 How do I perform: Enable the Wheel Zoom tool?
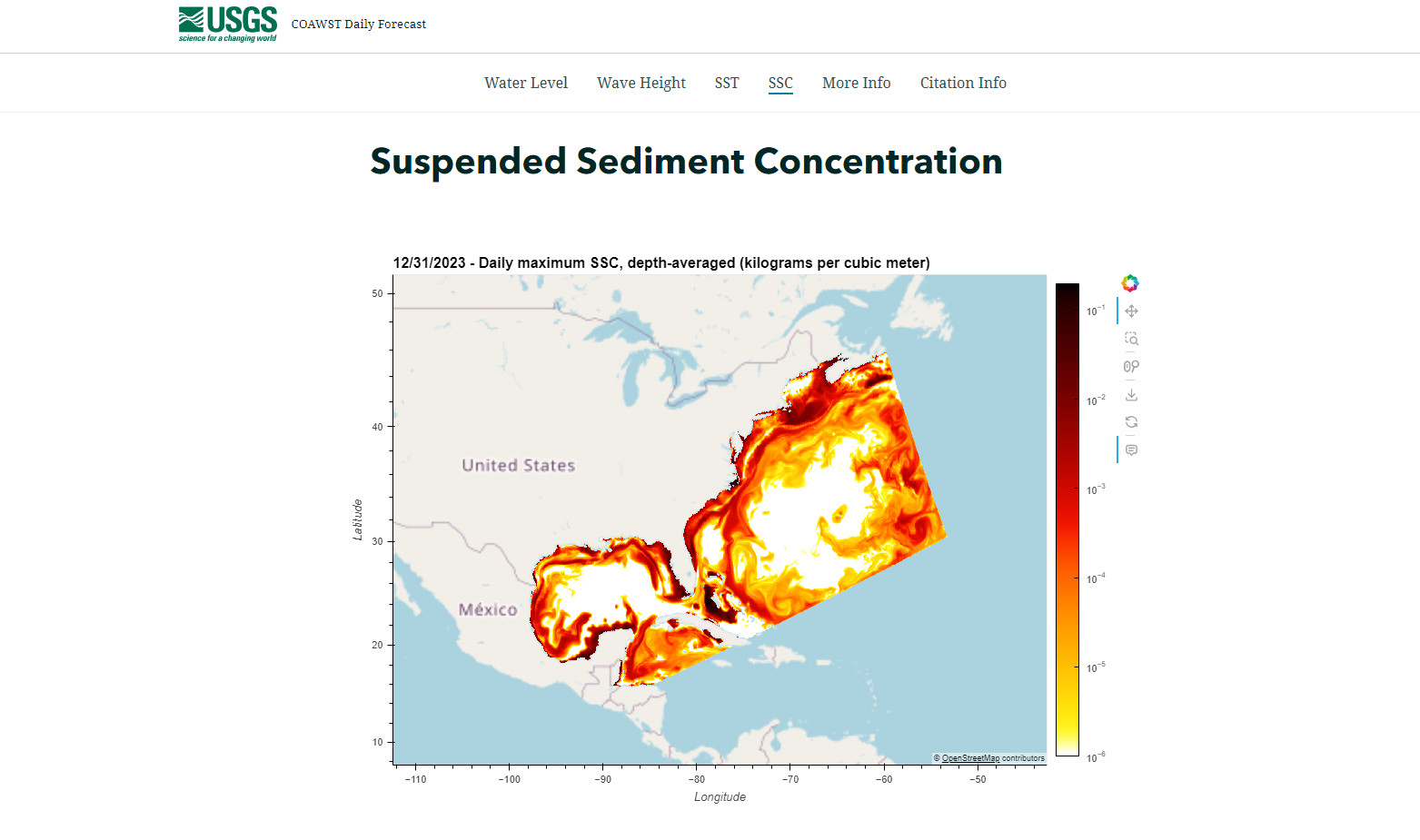[1131, 367]
